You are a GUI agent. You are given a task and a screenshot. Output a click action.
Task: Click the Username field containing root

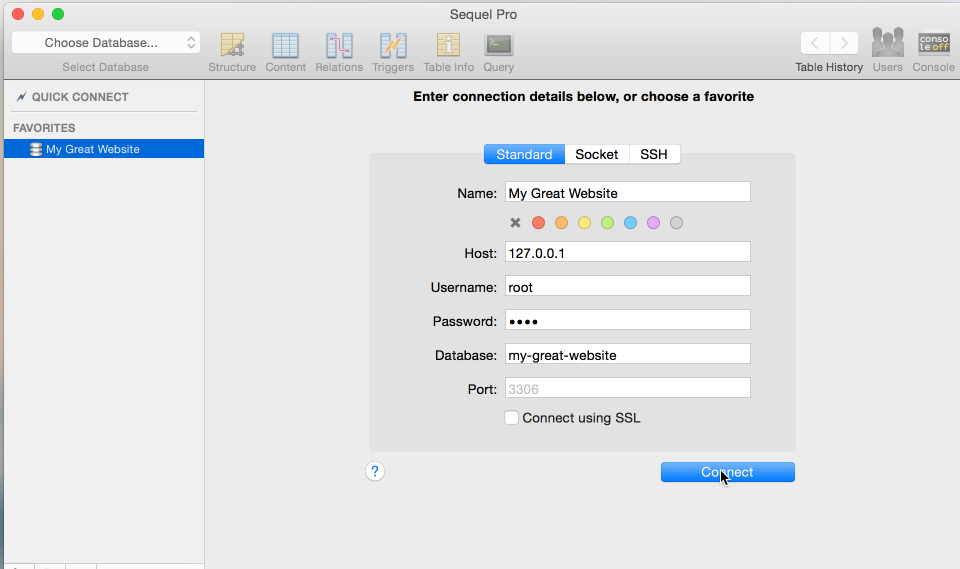coord(628,287)
